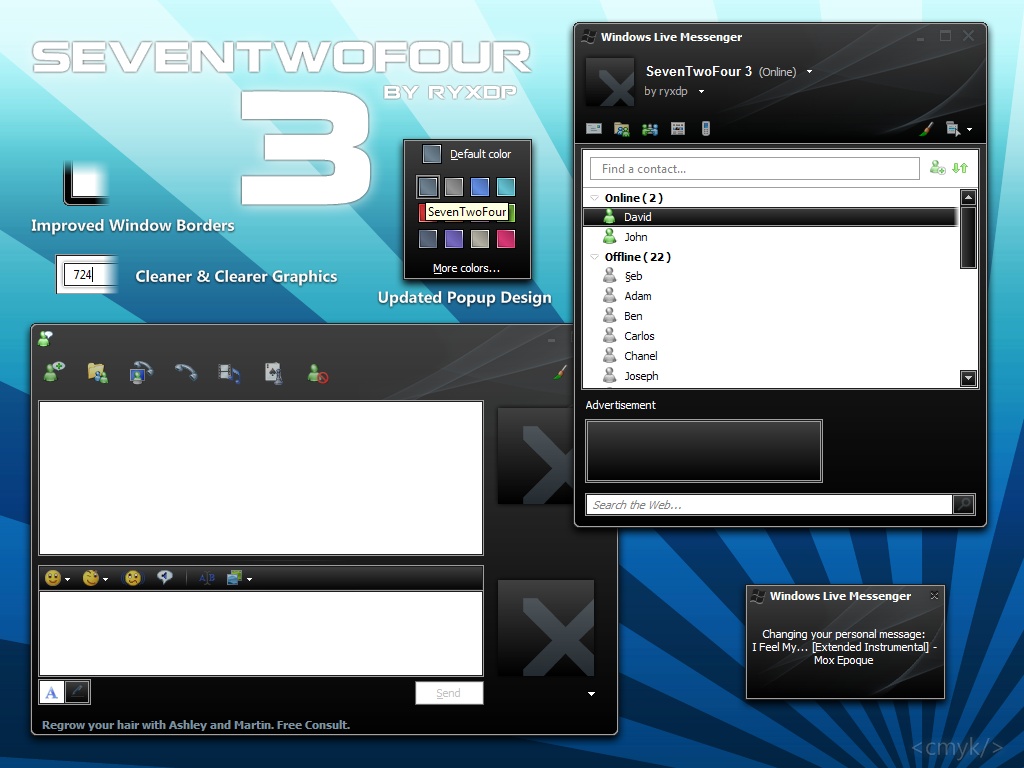Send a nudge with shaking face icon
This screenshot has width=1024, height=768.
[x=133, y=578]
